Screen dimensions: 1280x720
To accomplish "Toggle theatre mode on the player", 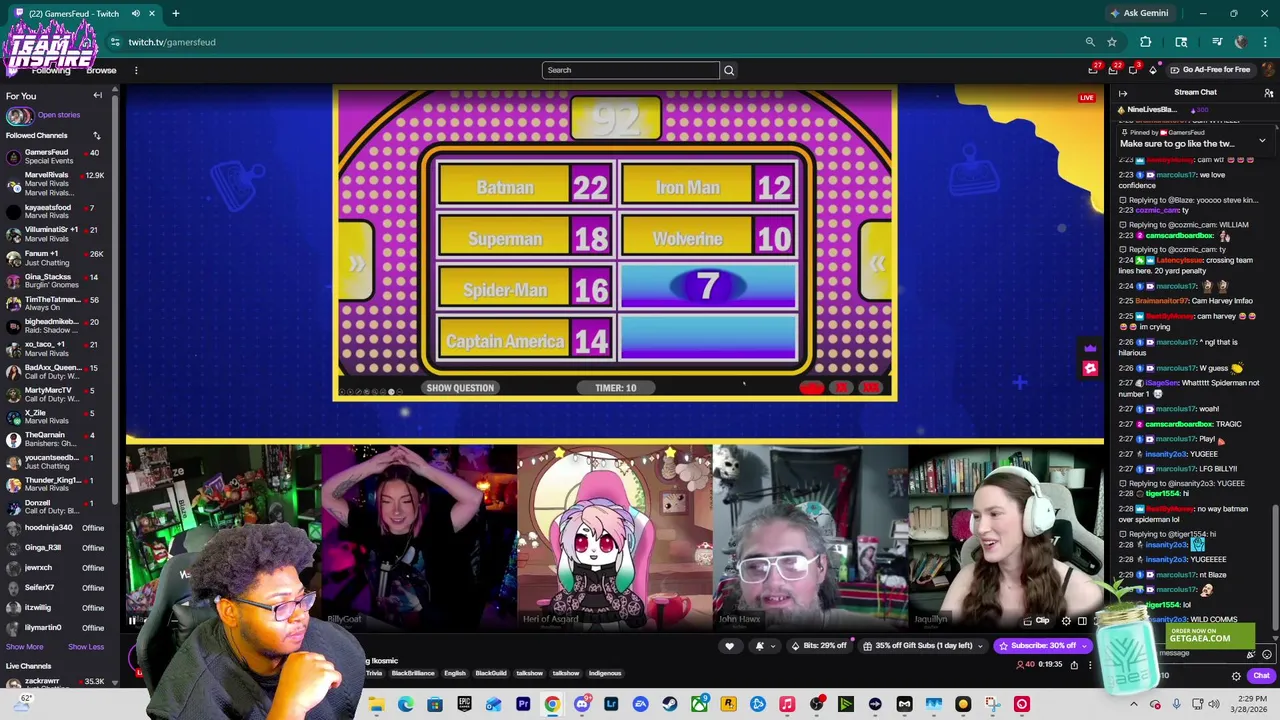I will point(1082,621).
